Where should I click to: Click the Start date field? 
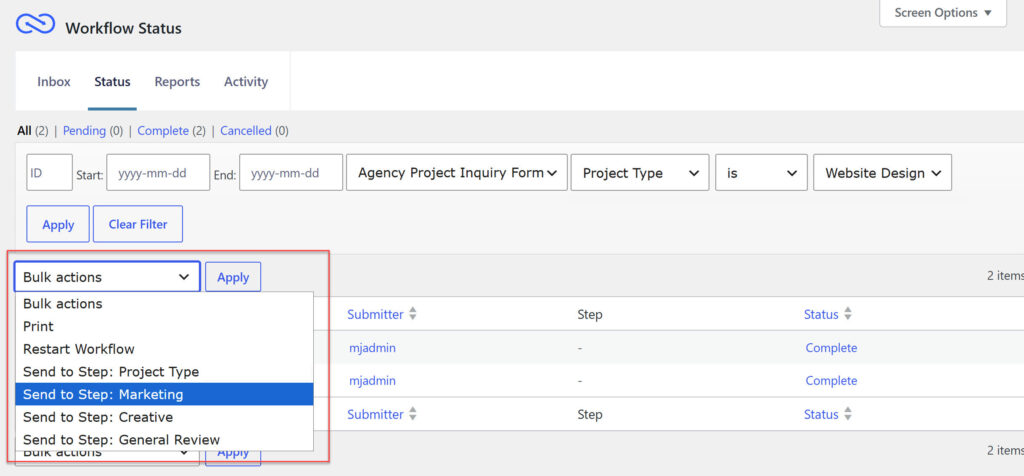158,172
